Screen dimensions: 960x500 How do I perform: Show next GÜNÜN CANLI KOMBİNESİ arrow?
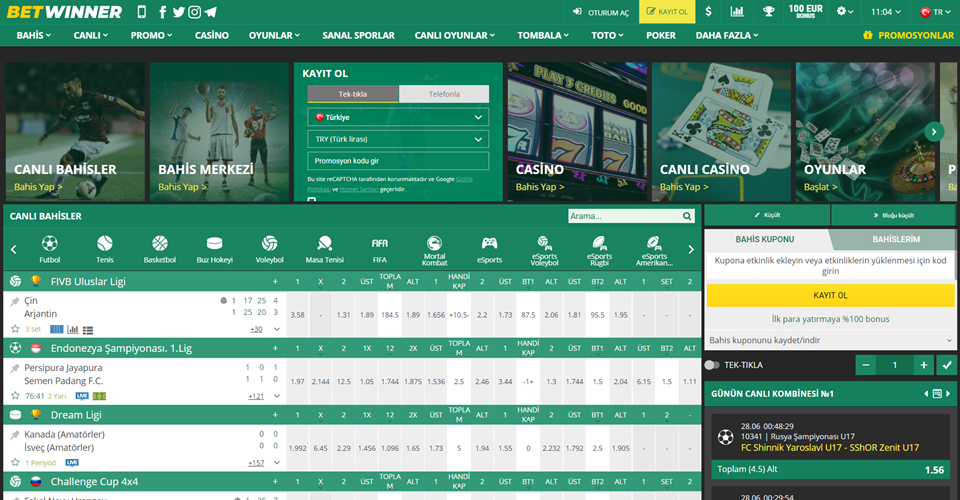click(948, 394)
